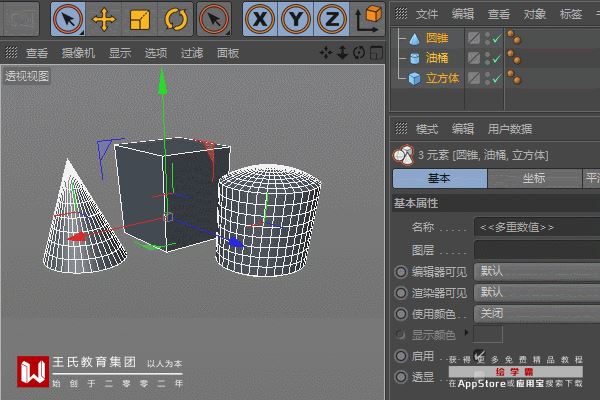Toggle visibility dots for 油桶
This screenshot has height=400, width=600.
coord(488,58)
